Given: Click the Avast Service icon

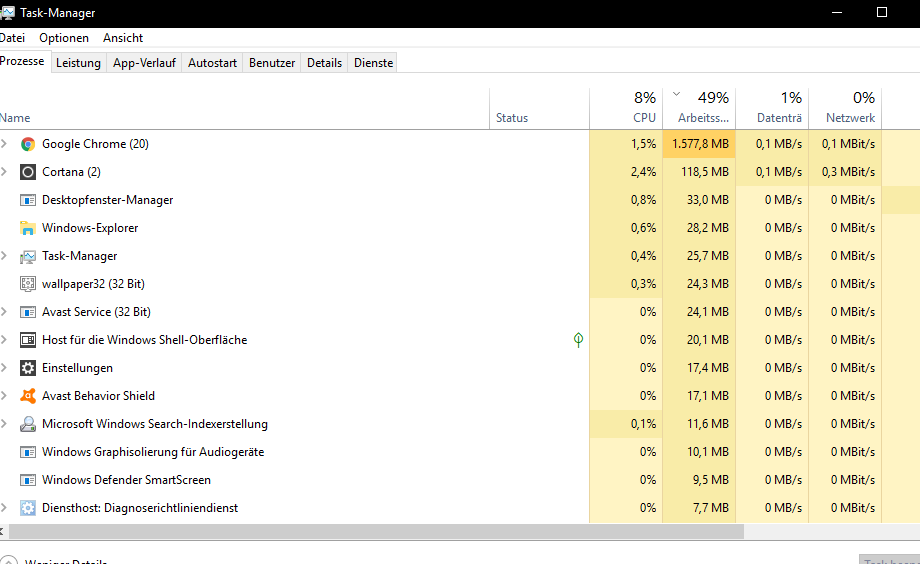Looking at the screenshot, I should click(x=28, y=312).
